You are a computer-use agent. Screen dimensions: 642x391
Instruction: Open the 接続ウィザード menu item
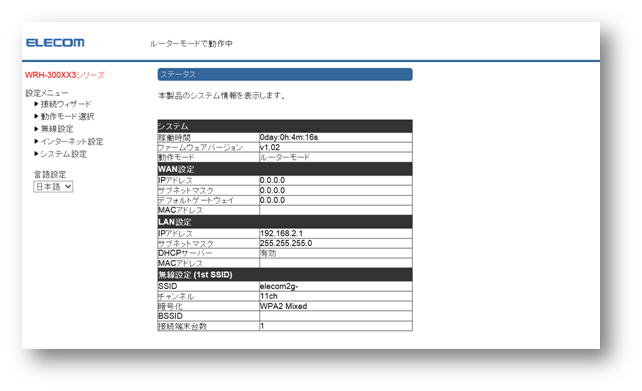pos(66,104)
